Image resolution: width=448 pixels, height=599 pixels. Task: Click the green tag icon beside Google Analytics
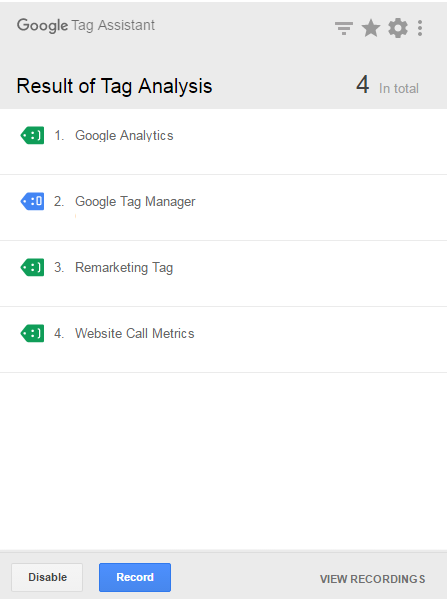(32, 135)
